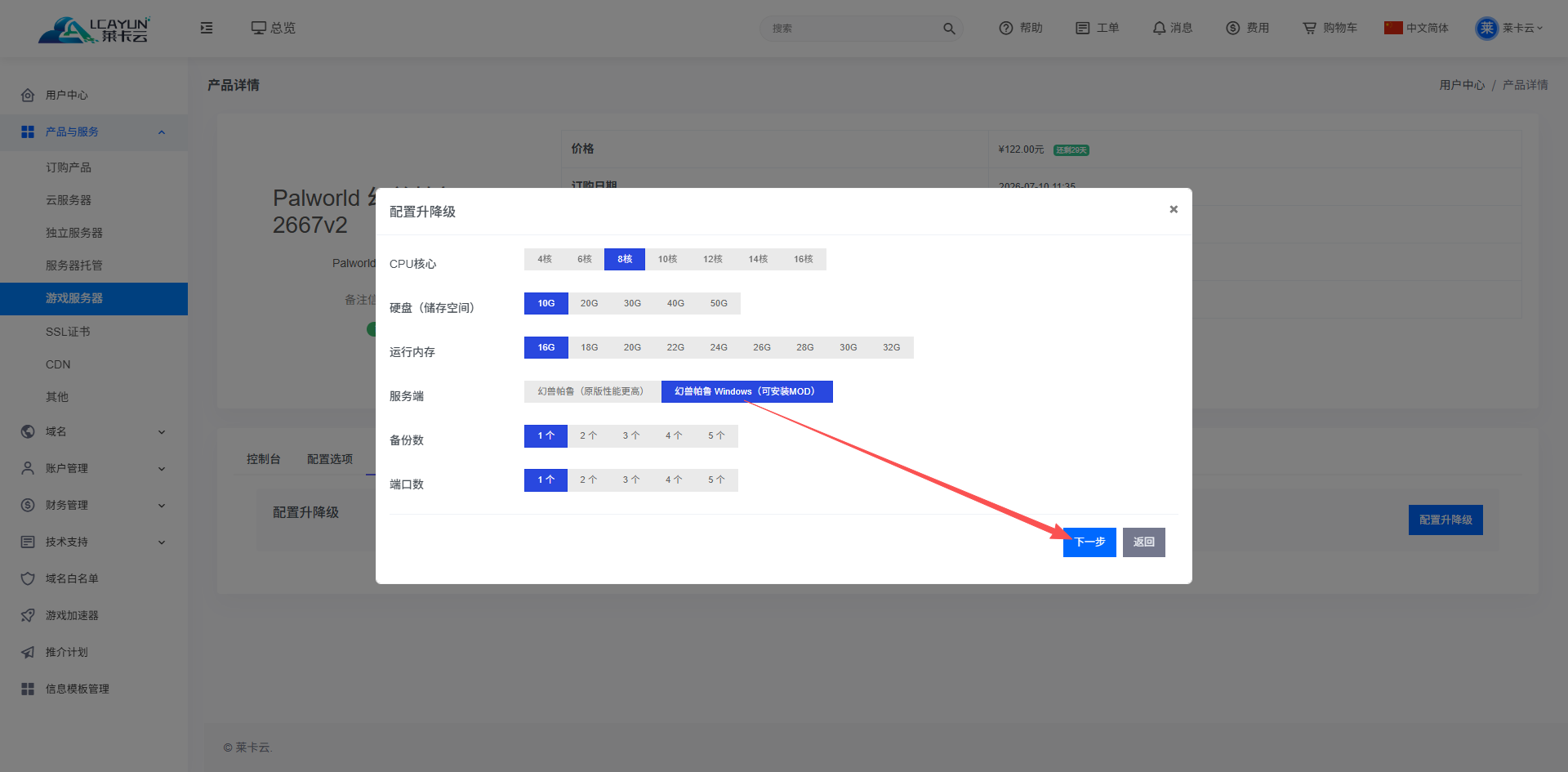Open CDN in the sidebar
This screenshot has width=1568, height=772.
tap(58, 364)
